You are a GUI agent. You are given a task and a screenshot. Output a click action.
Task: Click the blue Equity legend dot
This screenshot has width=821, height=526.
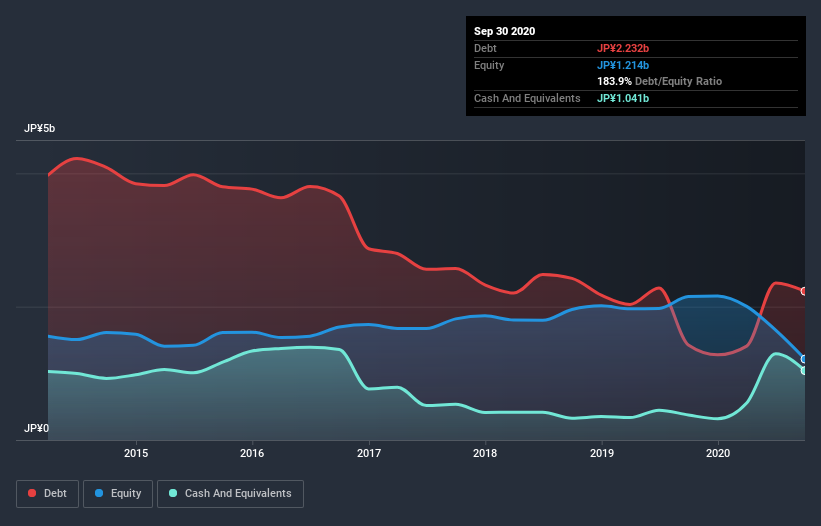coord(99,493)
